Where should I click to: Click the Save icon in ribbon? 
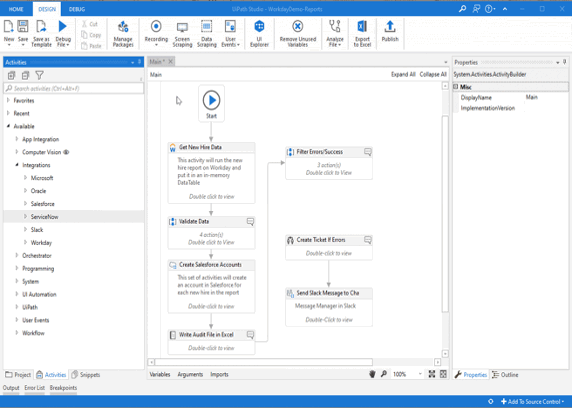[23, 27]
